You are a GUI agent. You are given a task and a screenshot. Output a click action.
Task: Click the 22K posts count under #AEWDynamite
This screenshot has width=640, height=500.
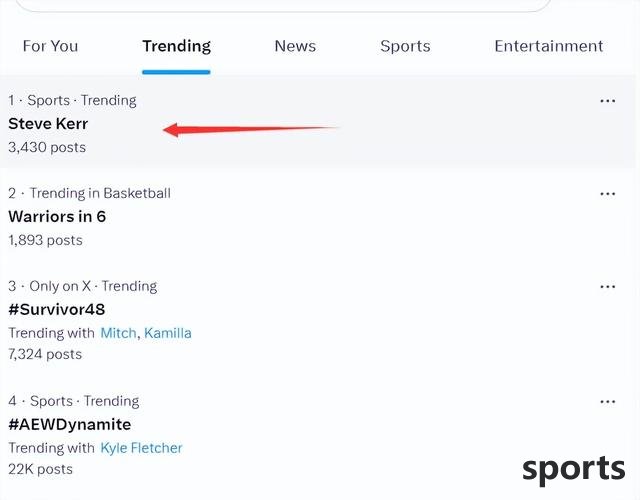click(40, 469)
